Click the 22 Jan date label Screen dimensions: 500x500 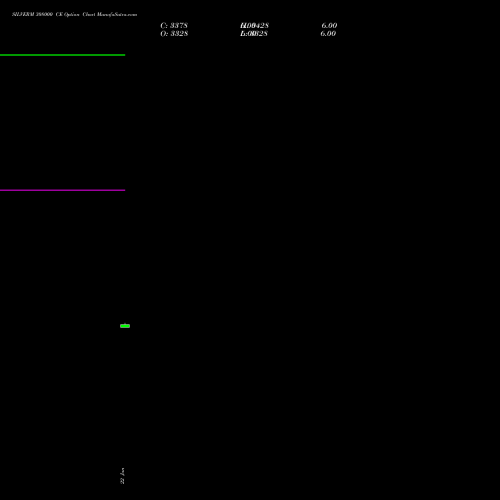click(122, 476)
